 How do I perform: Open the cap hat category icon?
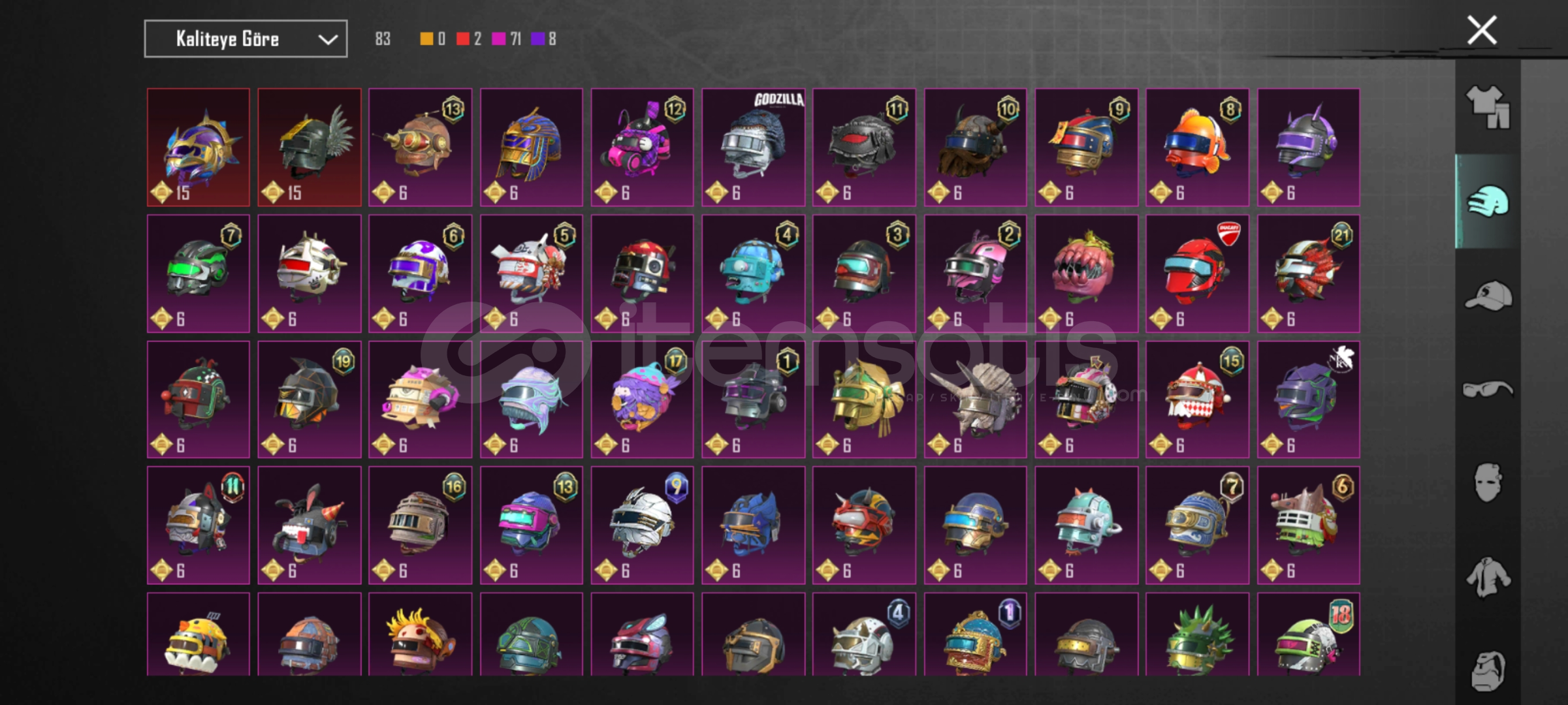click(1488, 296)
